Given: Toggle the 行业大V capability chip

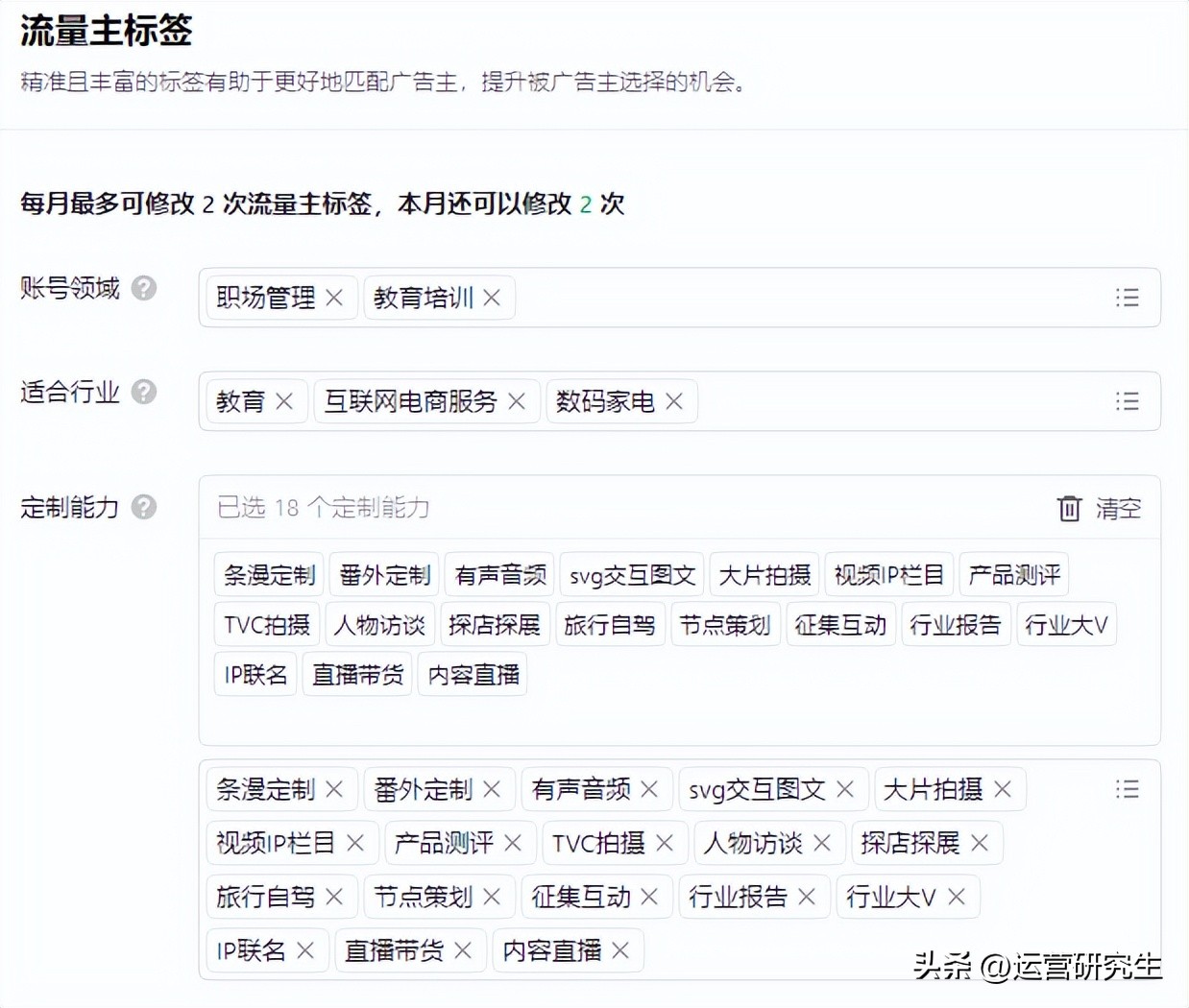Looking at the screenshot, I should pyautogui.click(x=1066, y=624).
